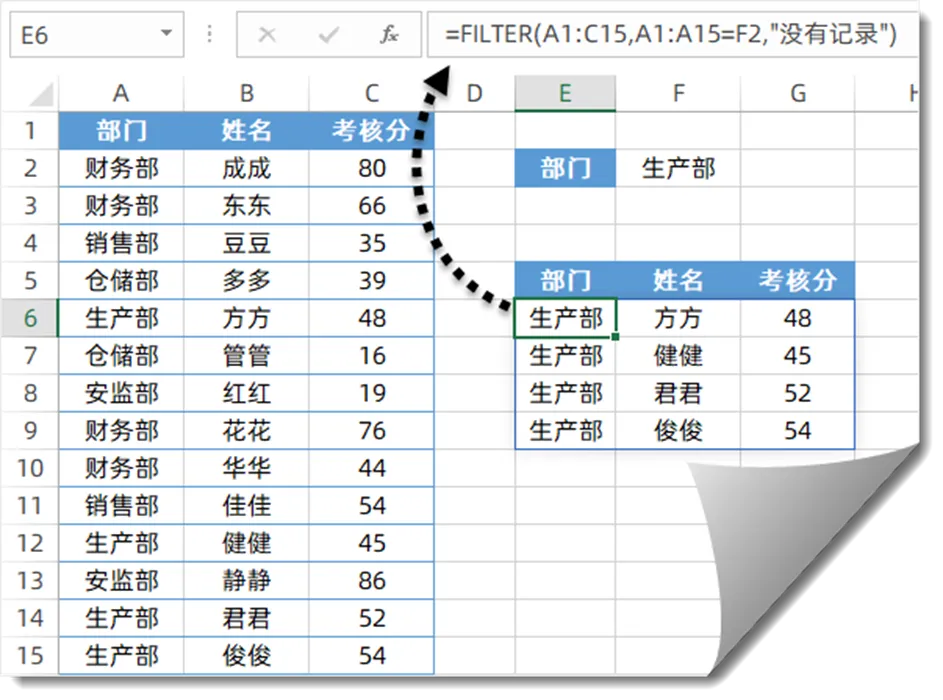Click cell A4 containing 销售部
This screenshot has height=700, width=943.
point(121,243)
